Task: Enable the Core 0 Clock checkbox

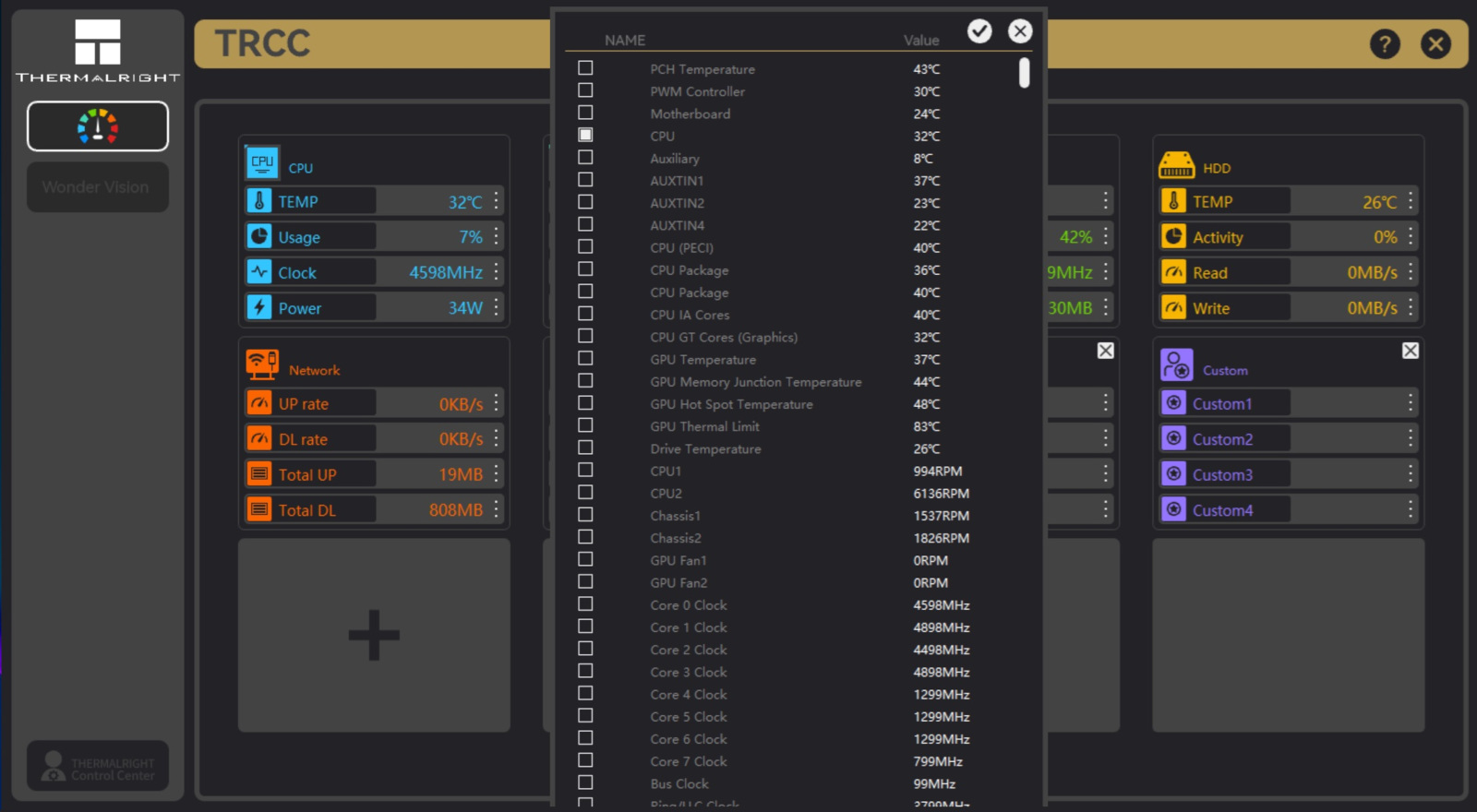Action: pyautogui.click(x=585, y=604)
